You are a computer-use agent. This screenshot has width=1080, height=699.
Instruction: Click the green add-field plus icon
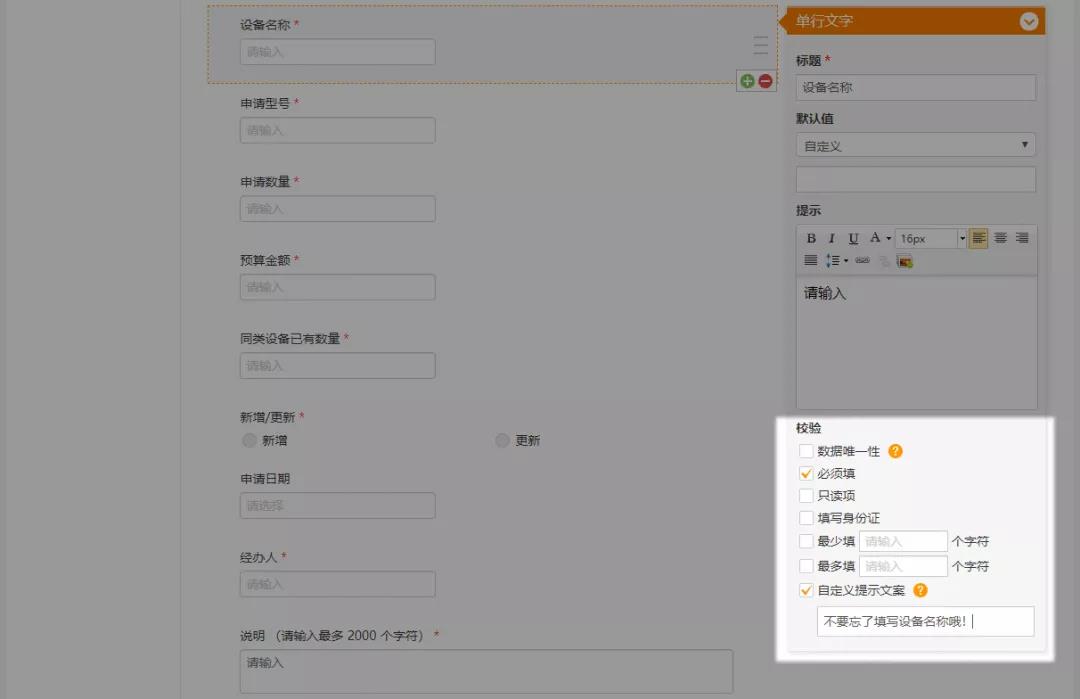pyautogui.click(x=747, y=81)
